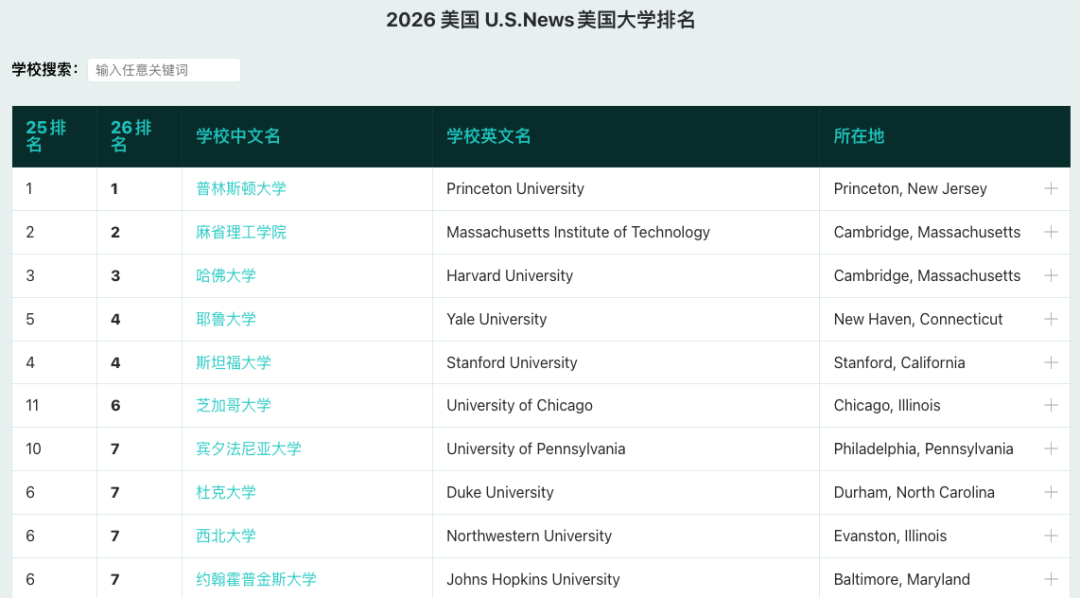Open the 哈佛大学 link
The height and width of the screenshot is (598, 1080).
pos(225,275)
